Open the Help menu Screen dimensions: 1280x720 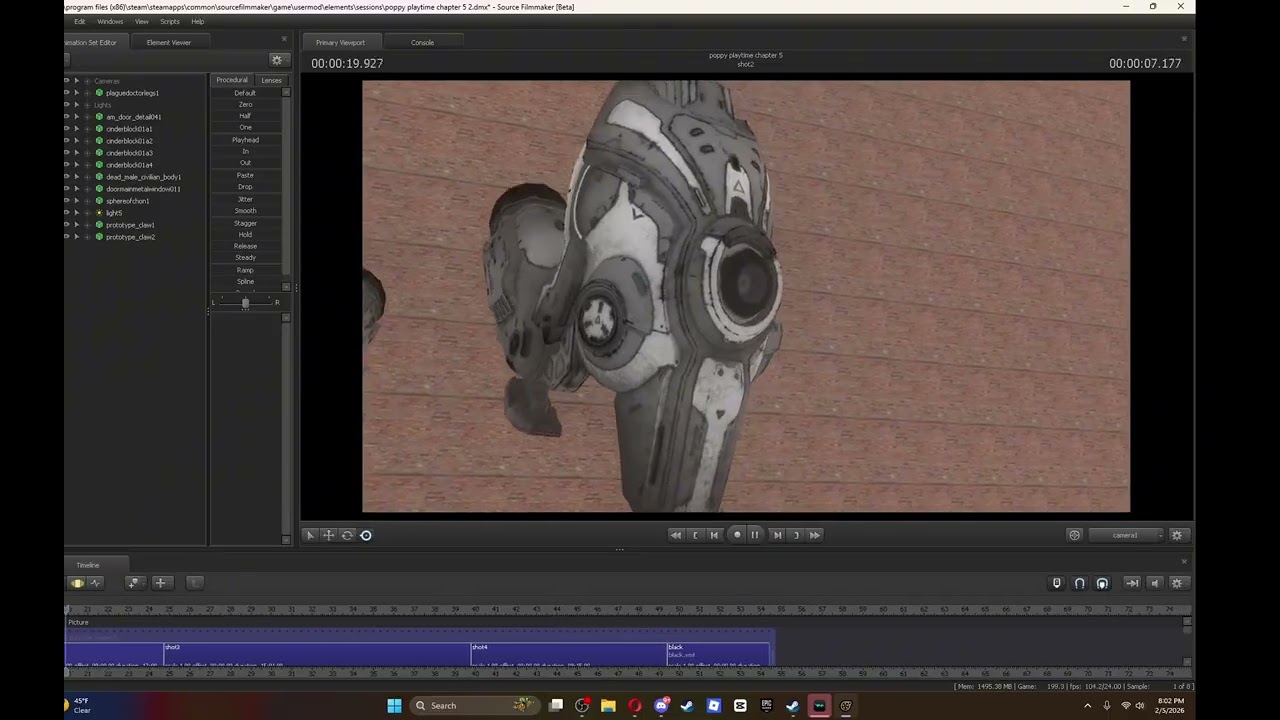click(x=198, y=22)
